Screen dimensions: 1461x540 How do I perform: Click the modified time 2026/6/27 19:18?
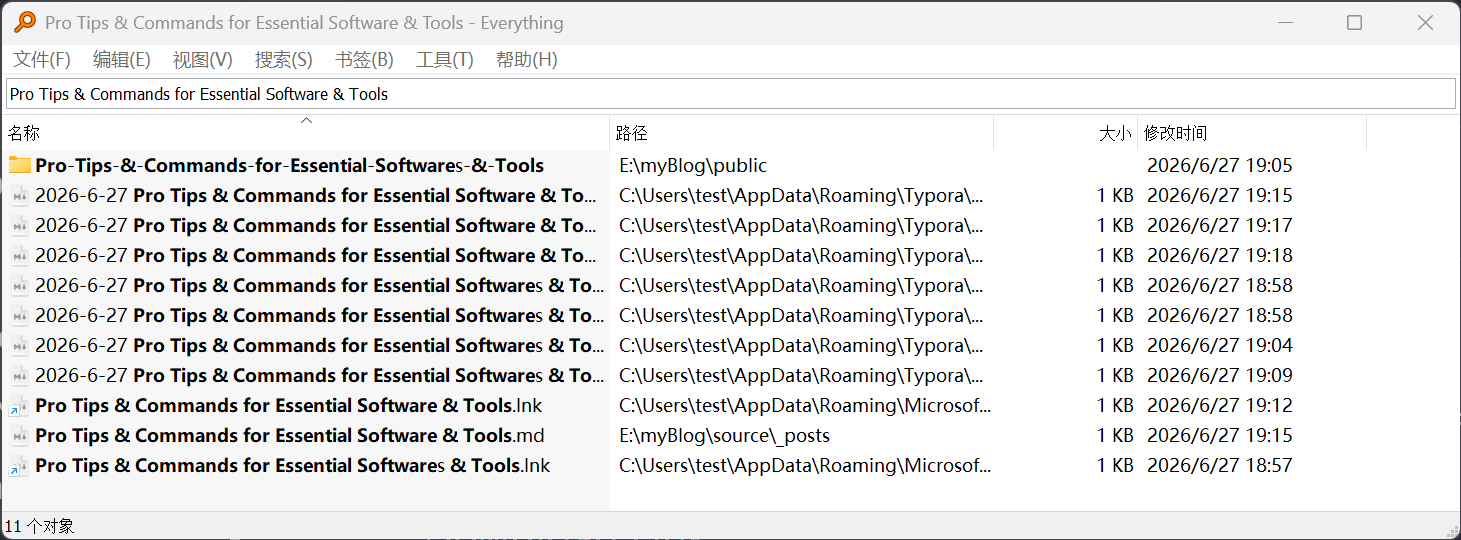point(1220,255)
